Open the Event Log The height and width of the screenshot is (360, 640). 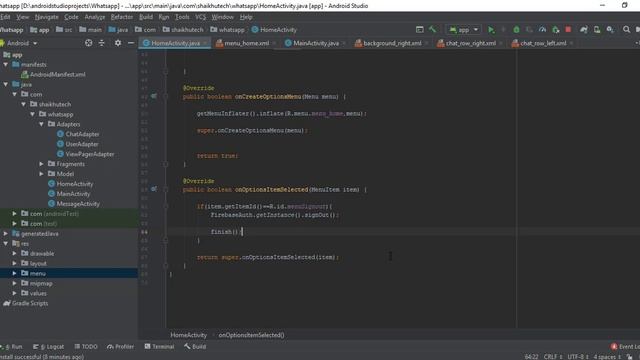pos(625,347)
